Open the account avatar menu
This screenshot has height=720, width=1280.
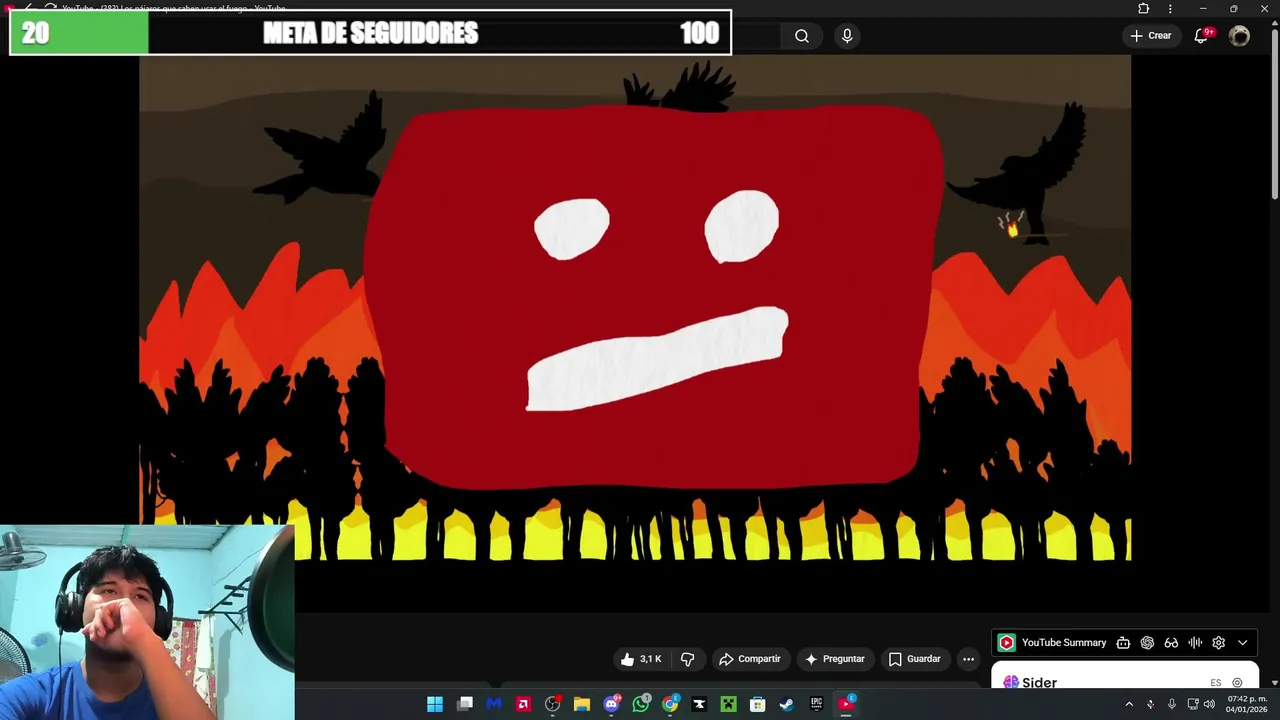(x=1240, y=36)
